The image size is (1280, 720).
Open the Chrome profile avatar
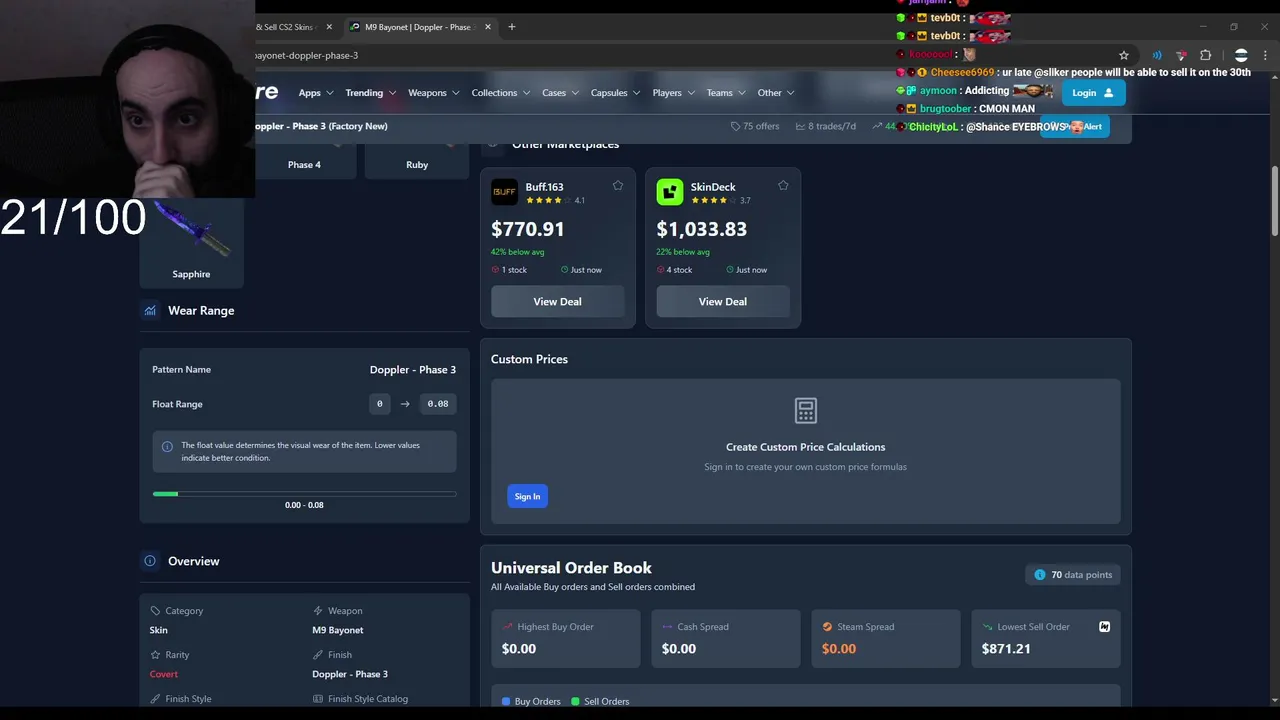coord(1241,55)
